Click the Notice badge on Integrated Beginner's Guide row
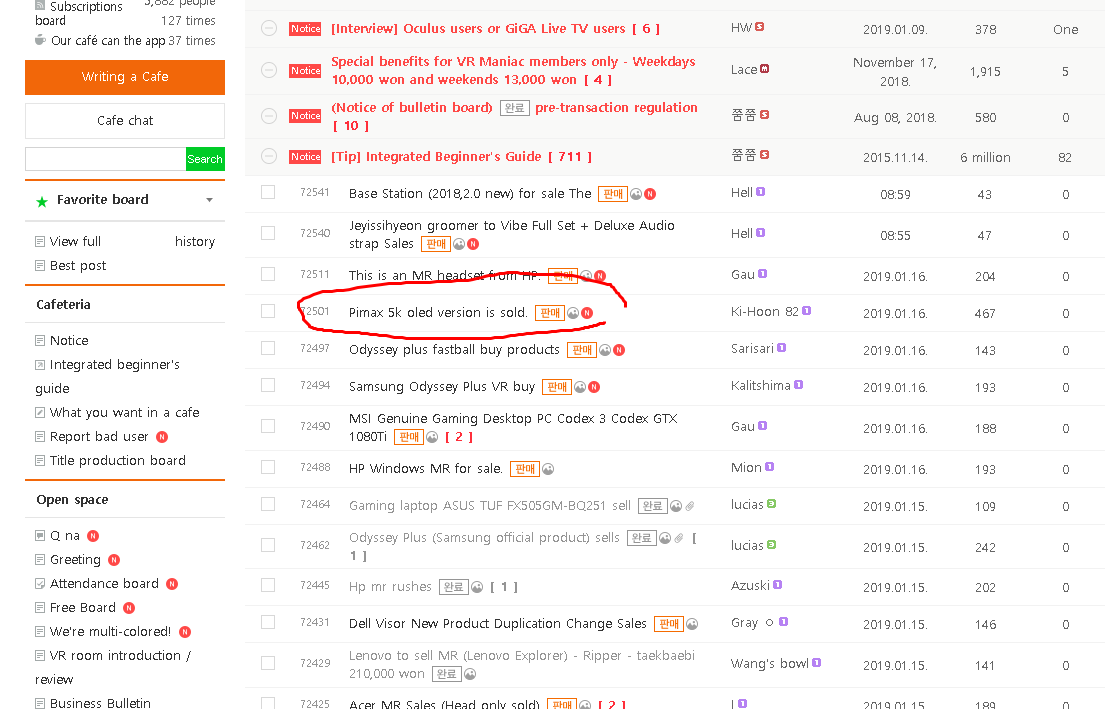The image size is (1107, 709). coord(305,157)
